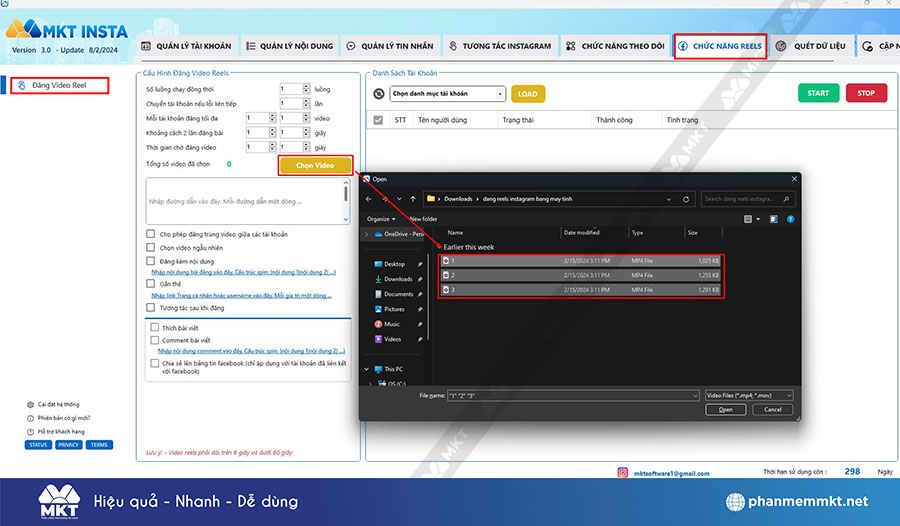Open the Video Files type filter dropdown
This screenshot has width=900, height=526.
[x=749, y=396]
